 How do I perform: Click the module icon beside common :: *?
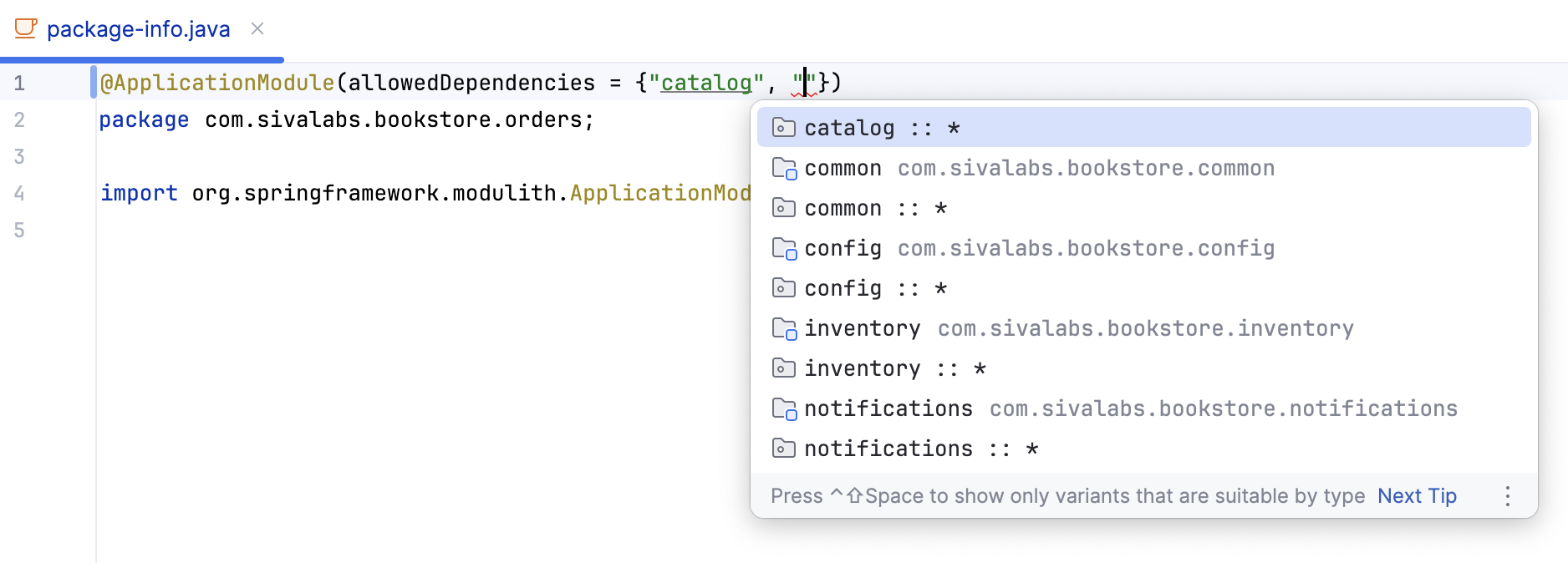pyautogui.click(x=783, y=208)
